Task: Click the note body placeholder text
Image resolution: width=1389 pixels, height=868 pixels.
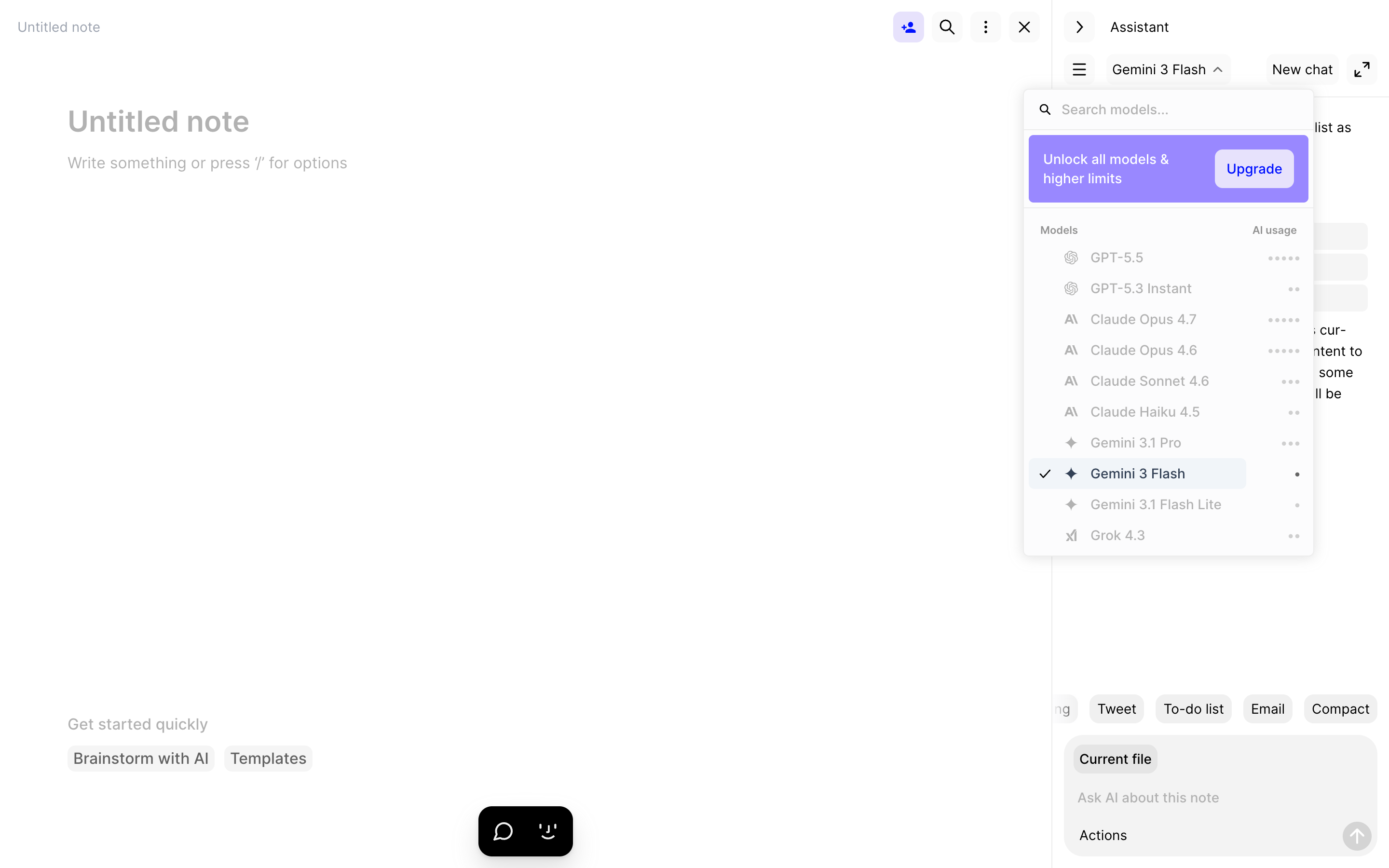Action: [207, 163]
